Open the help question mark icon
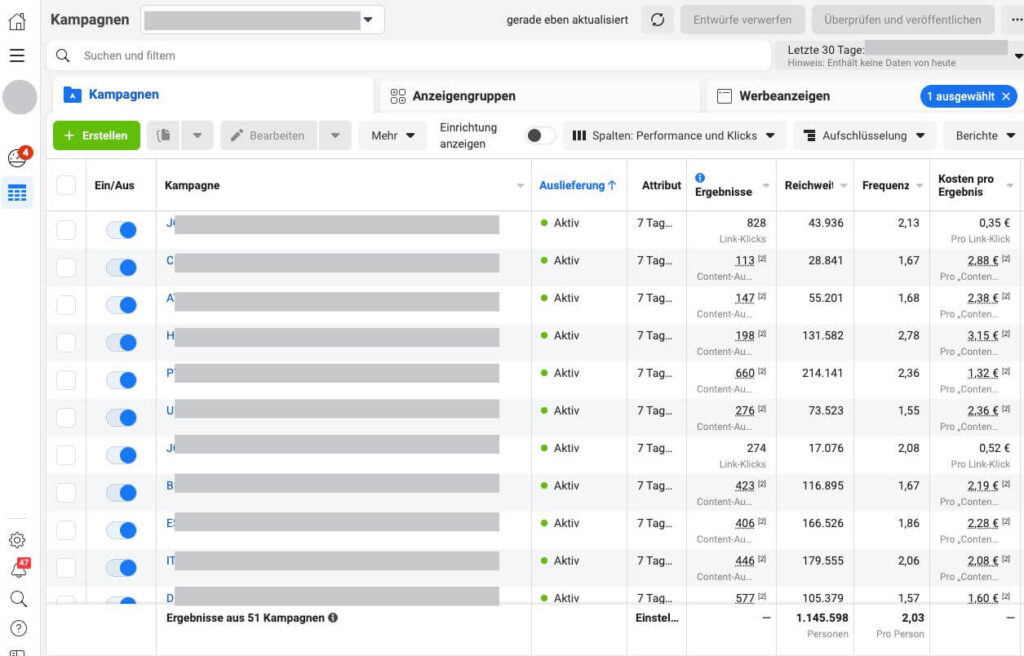The width and height of the screenshot is (1024, 656). pos(18,629)
